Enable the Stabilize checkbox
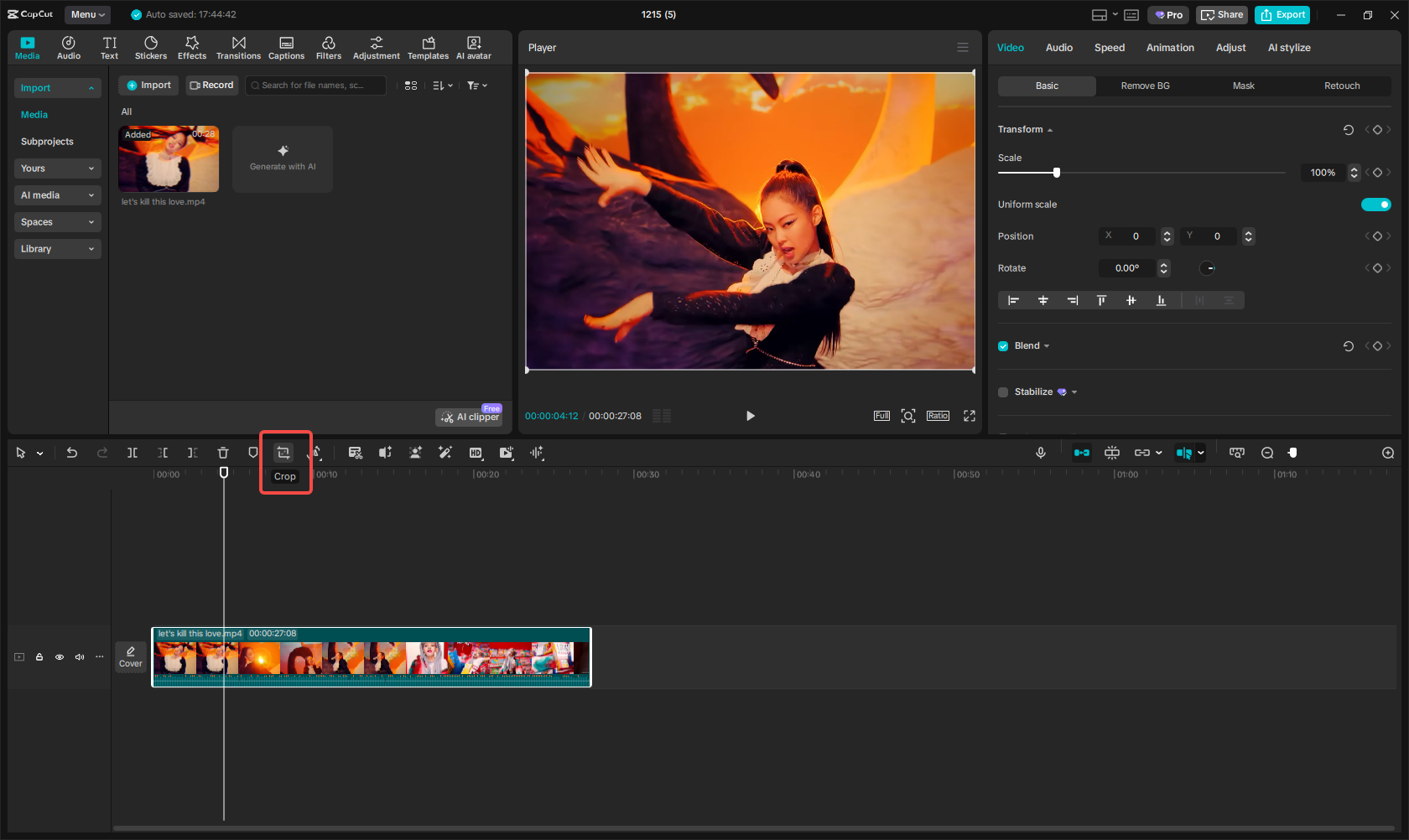The image size is (1409, 840). [x=1002, y=391]
